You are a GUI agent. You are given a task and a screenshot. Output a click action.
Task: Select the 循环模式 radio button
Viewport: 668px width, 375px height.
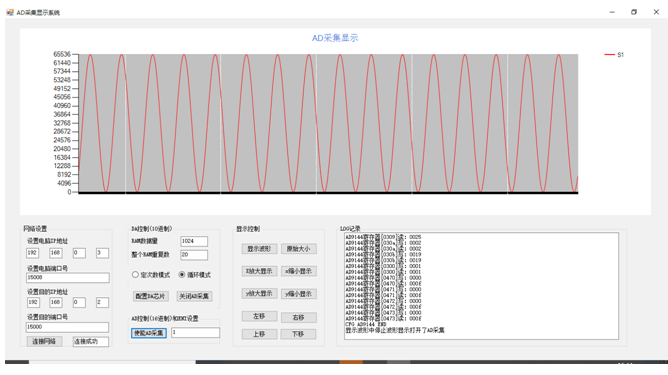coord(182,275)
